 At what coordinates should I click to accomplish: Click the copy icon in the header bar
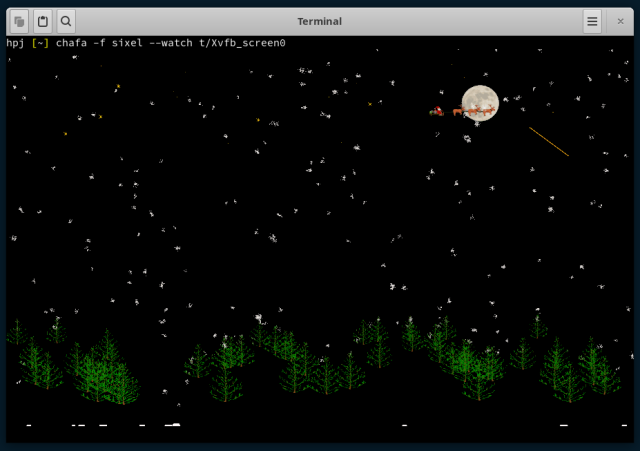coord(19,21)
